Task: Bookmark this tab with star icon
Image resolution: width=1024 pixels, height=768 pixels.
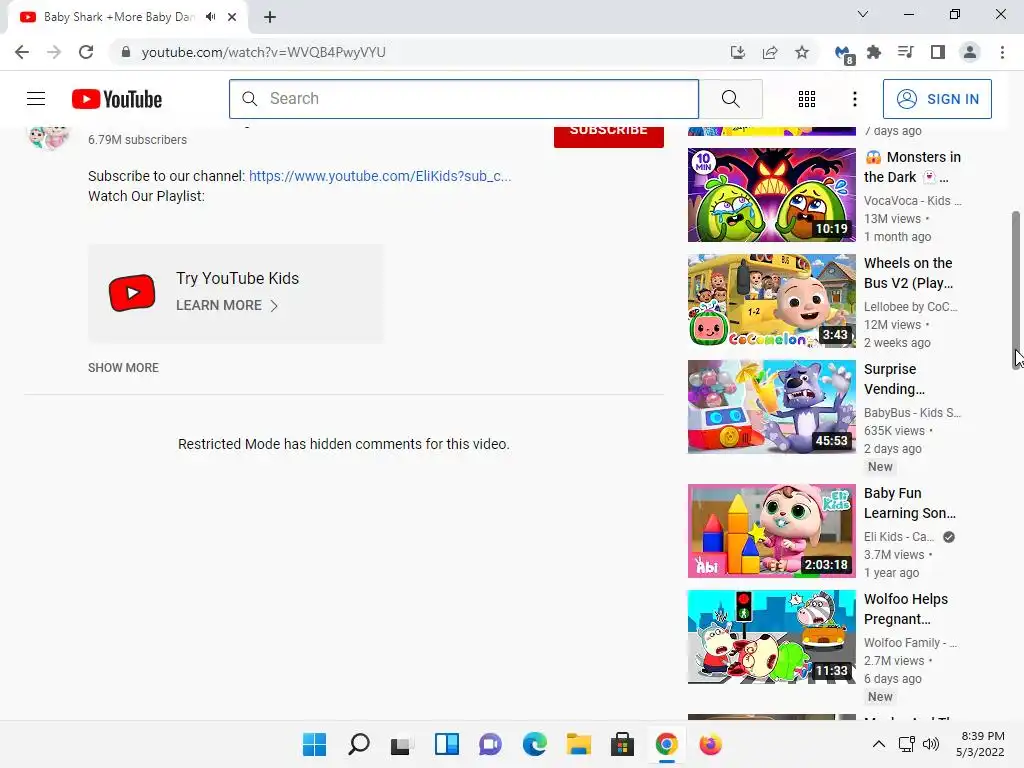Action: click(802, 52)
